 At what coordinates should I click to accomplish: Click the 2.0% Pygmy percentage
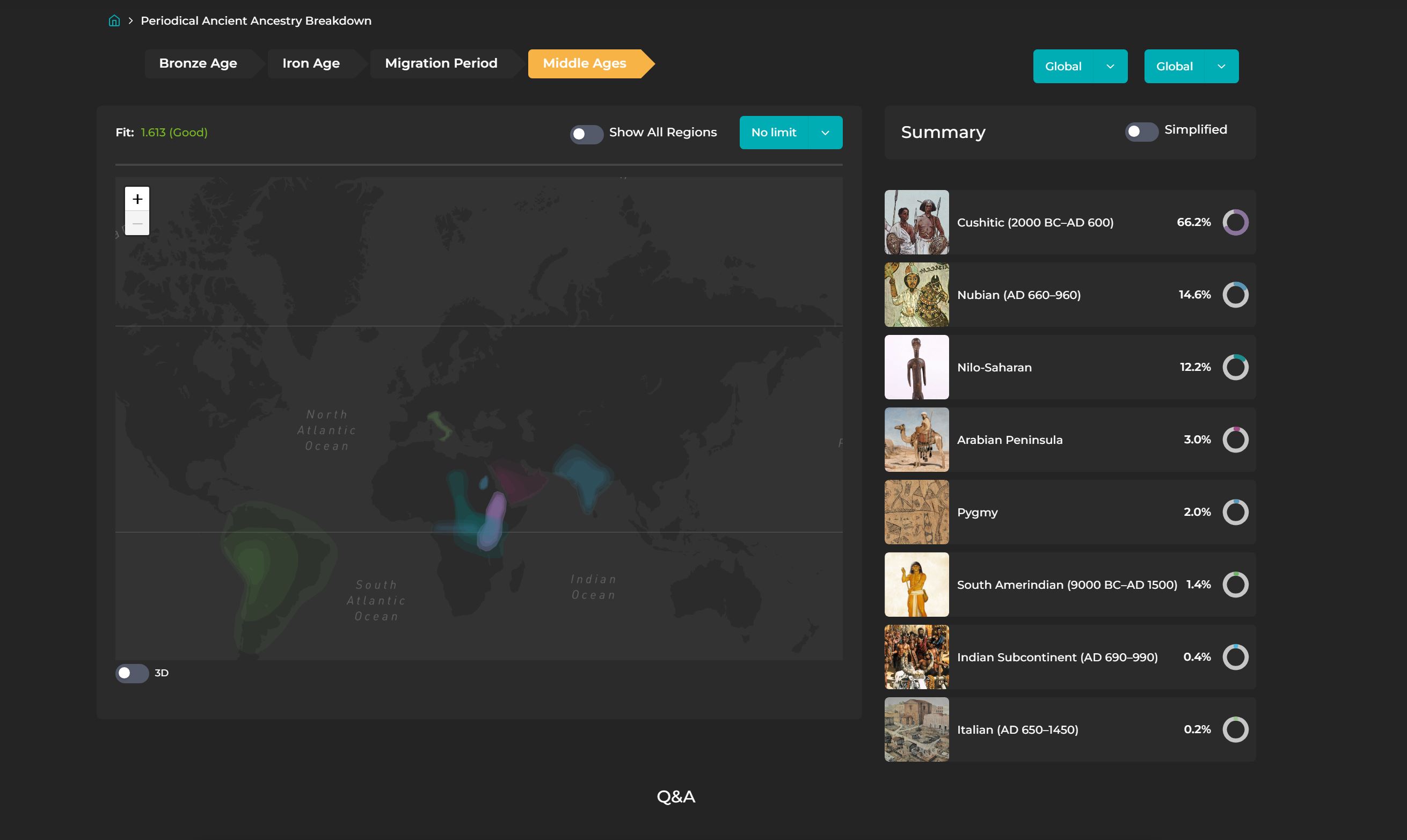click(1197, 512)
